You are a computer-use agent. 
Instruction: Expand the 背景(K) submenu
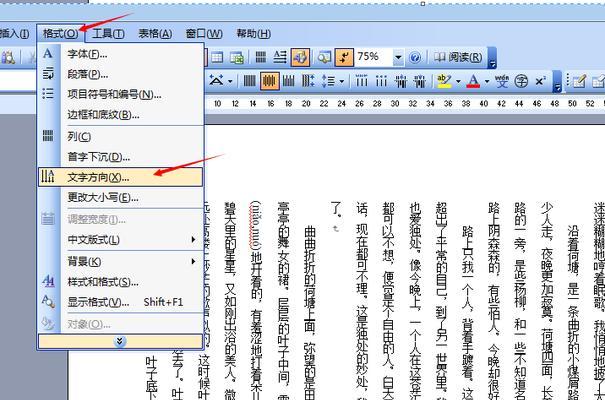point(120,262)
